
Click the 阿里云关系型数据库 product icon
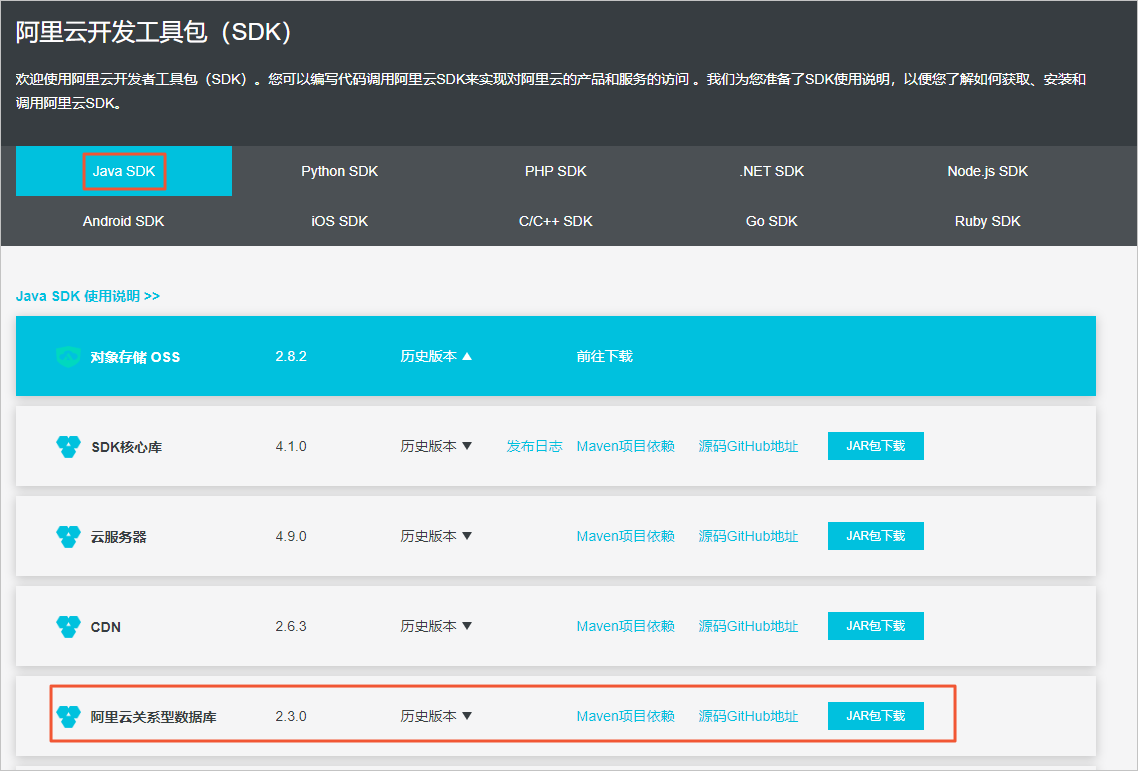click(68, 717)
